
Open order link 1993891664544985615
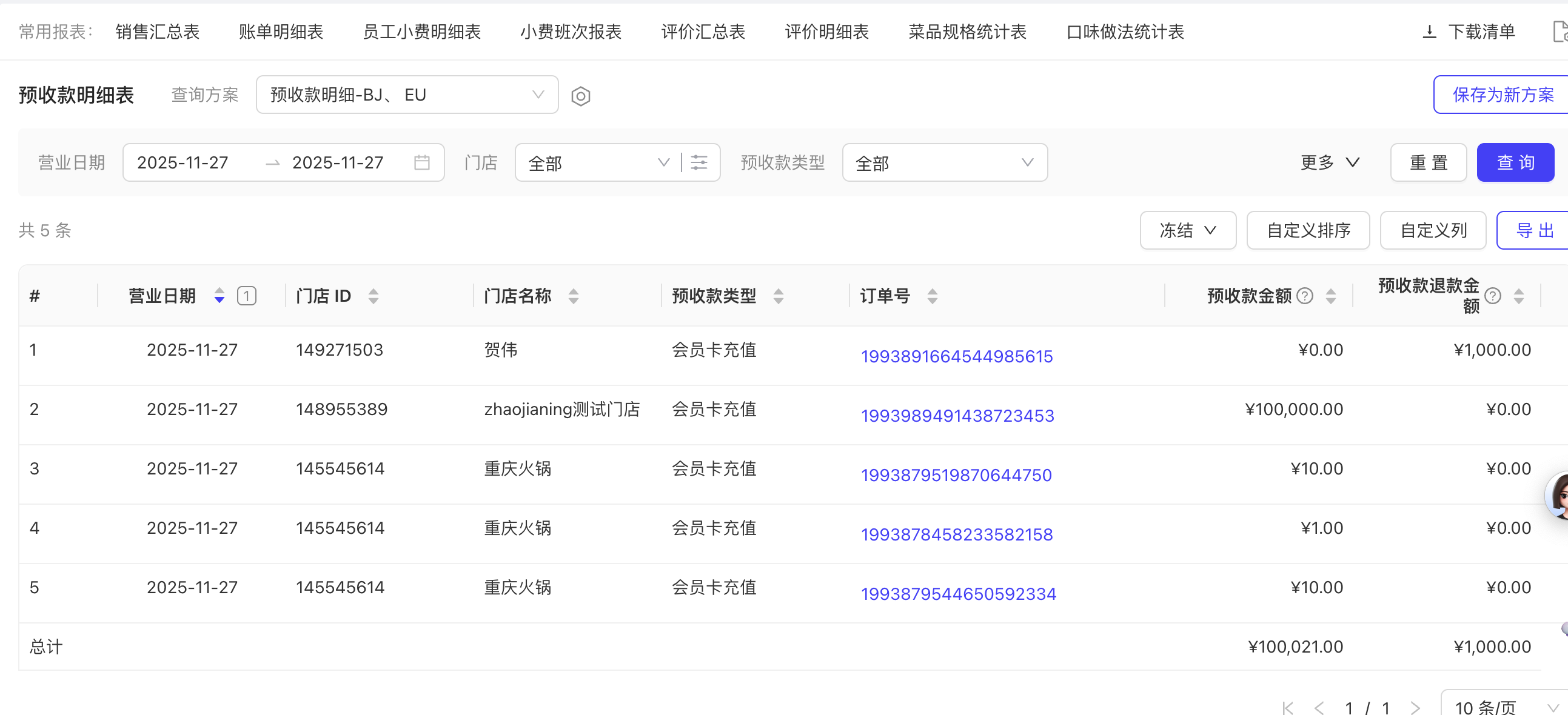pos(956,356)
